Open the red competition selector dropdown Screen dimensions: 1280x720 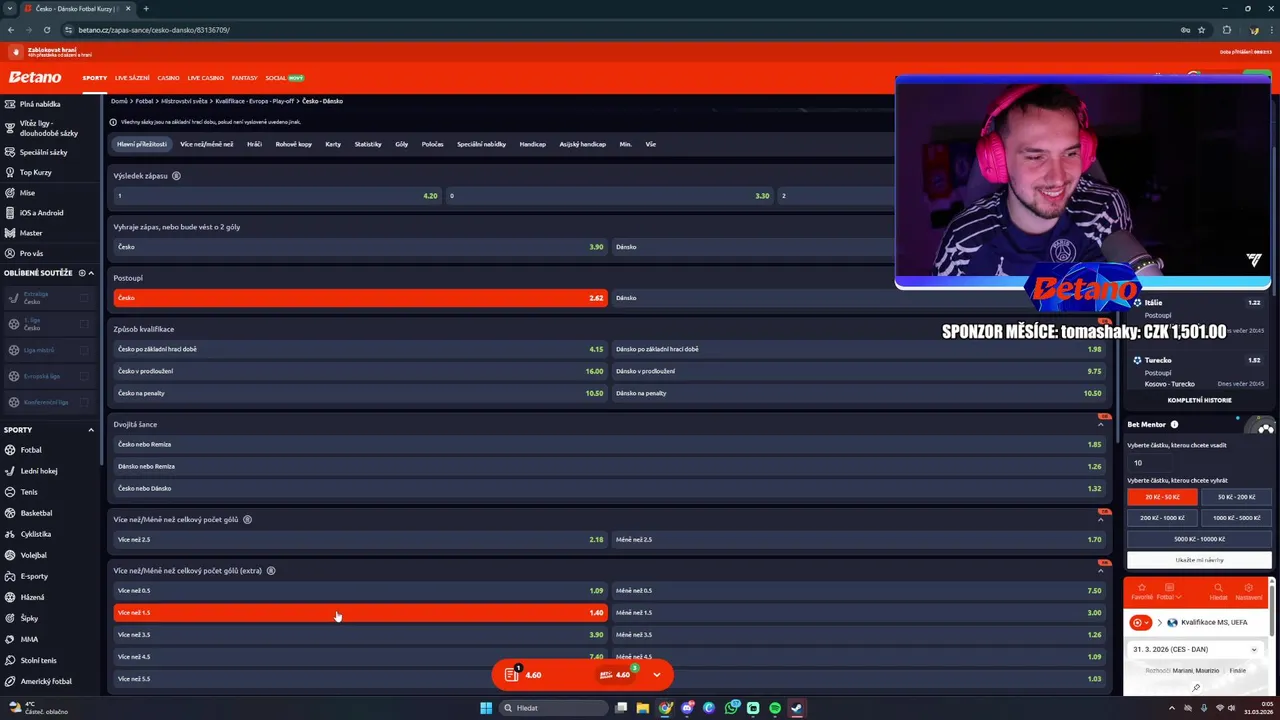tap(1141, 622)
